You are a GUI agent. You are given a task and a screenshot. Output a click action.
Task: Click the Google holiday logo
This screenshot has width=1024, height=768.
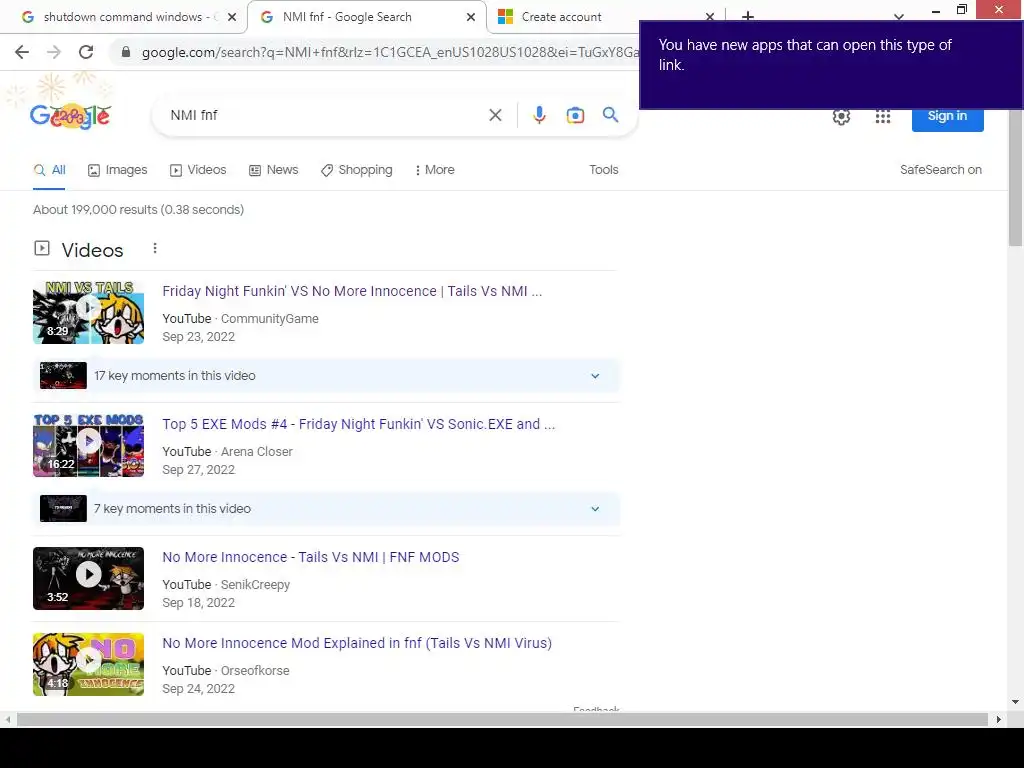coord(71,116)
